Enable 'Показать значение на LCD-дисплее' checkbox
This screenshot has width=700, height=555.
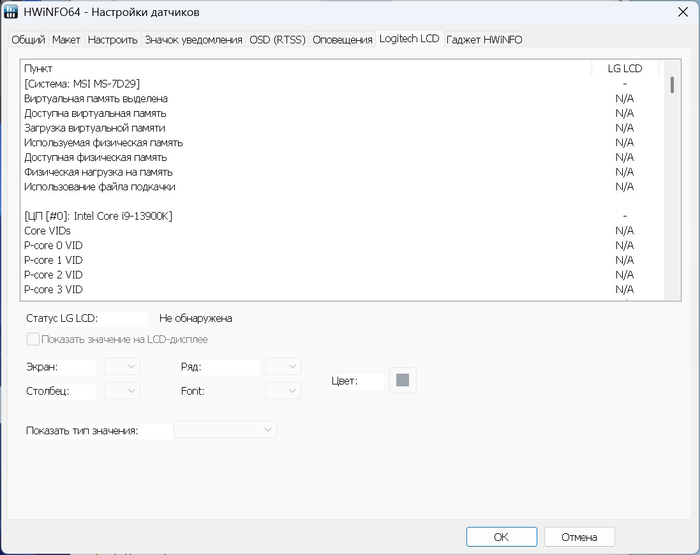(34, 339)
